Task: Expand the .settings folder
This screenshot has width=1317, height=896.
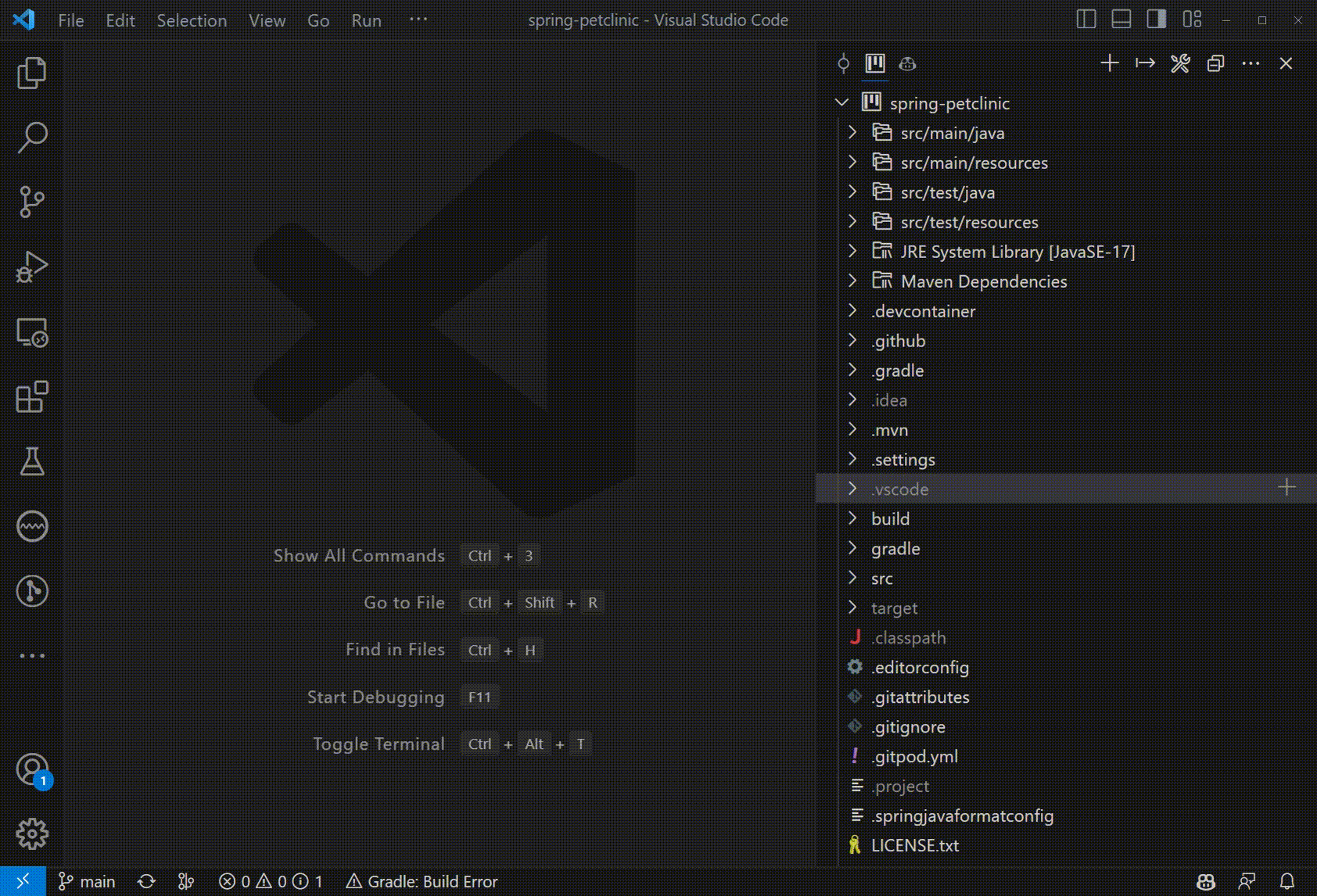Action: pos(852,459)
